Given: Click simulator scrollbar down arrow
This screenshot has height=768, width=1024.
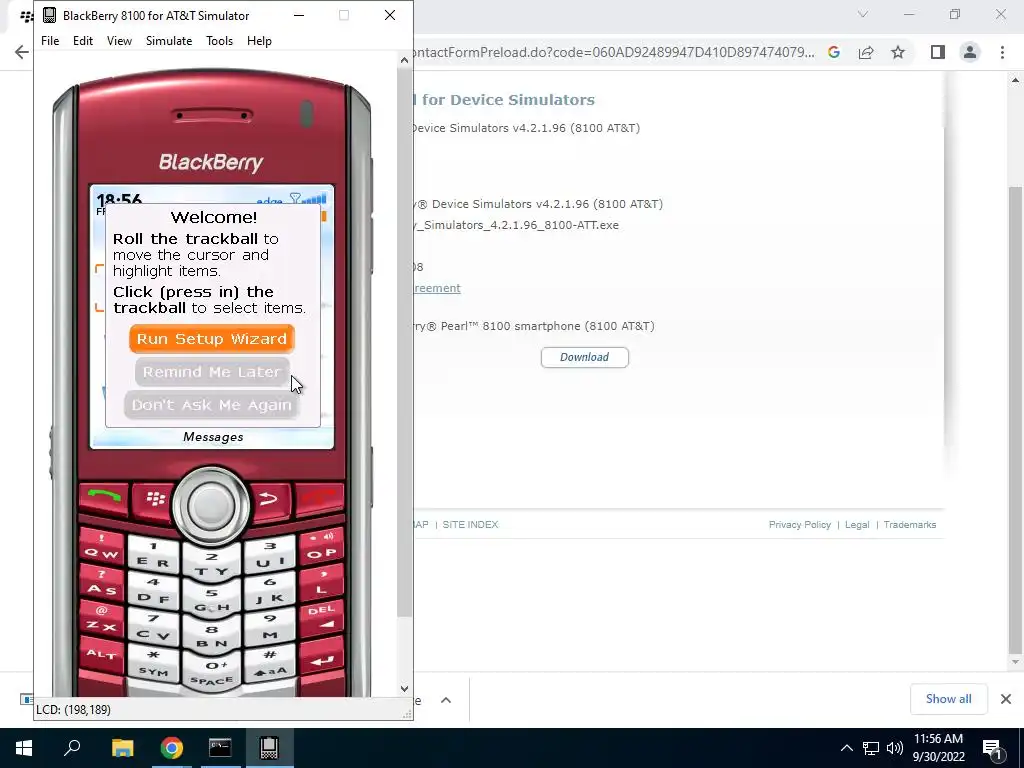Looking at the screenshot, I should click(404, 688).
